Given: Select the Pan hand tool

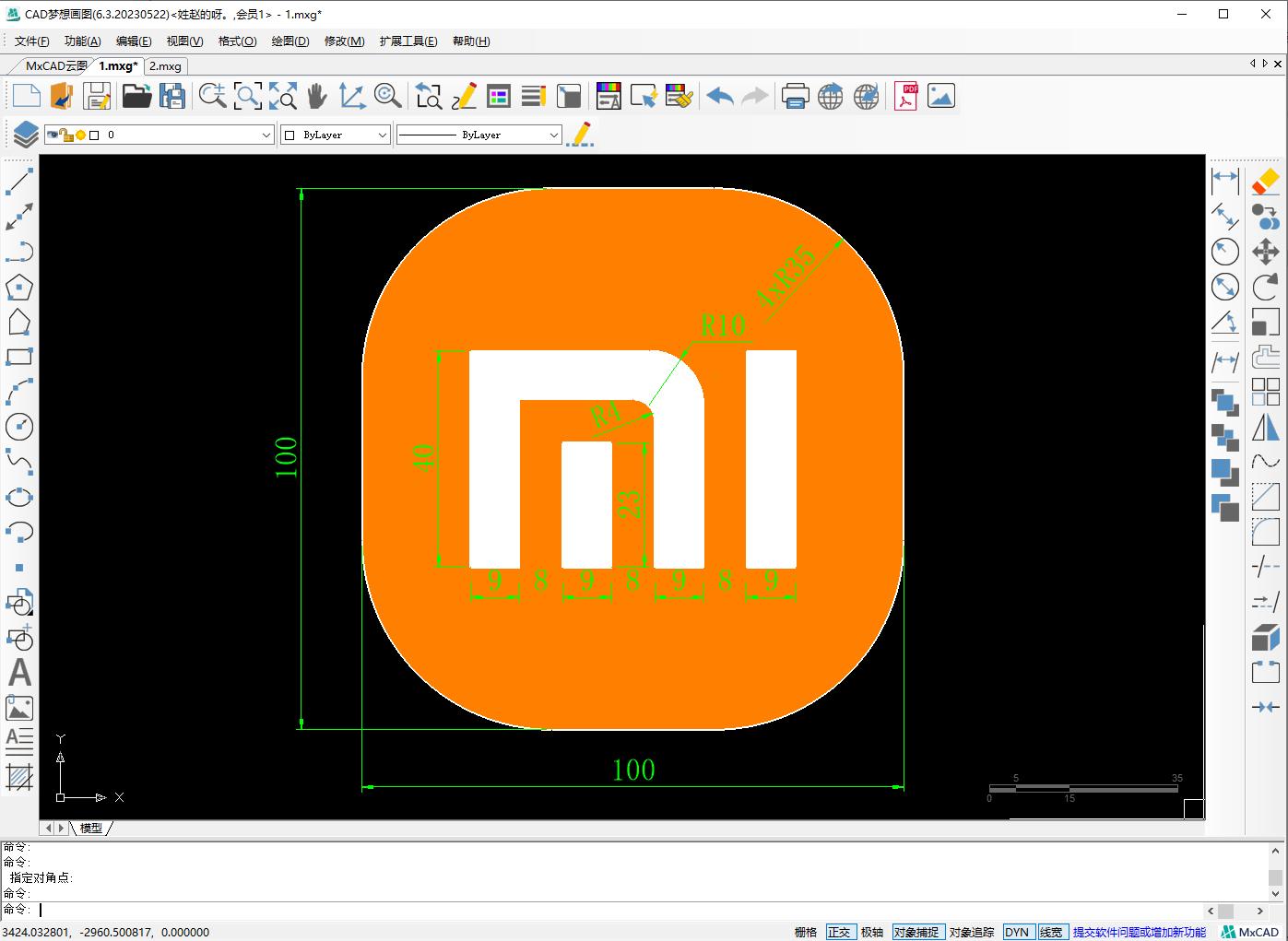Looking at the screenshot, I should (x=317, y=96).
